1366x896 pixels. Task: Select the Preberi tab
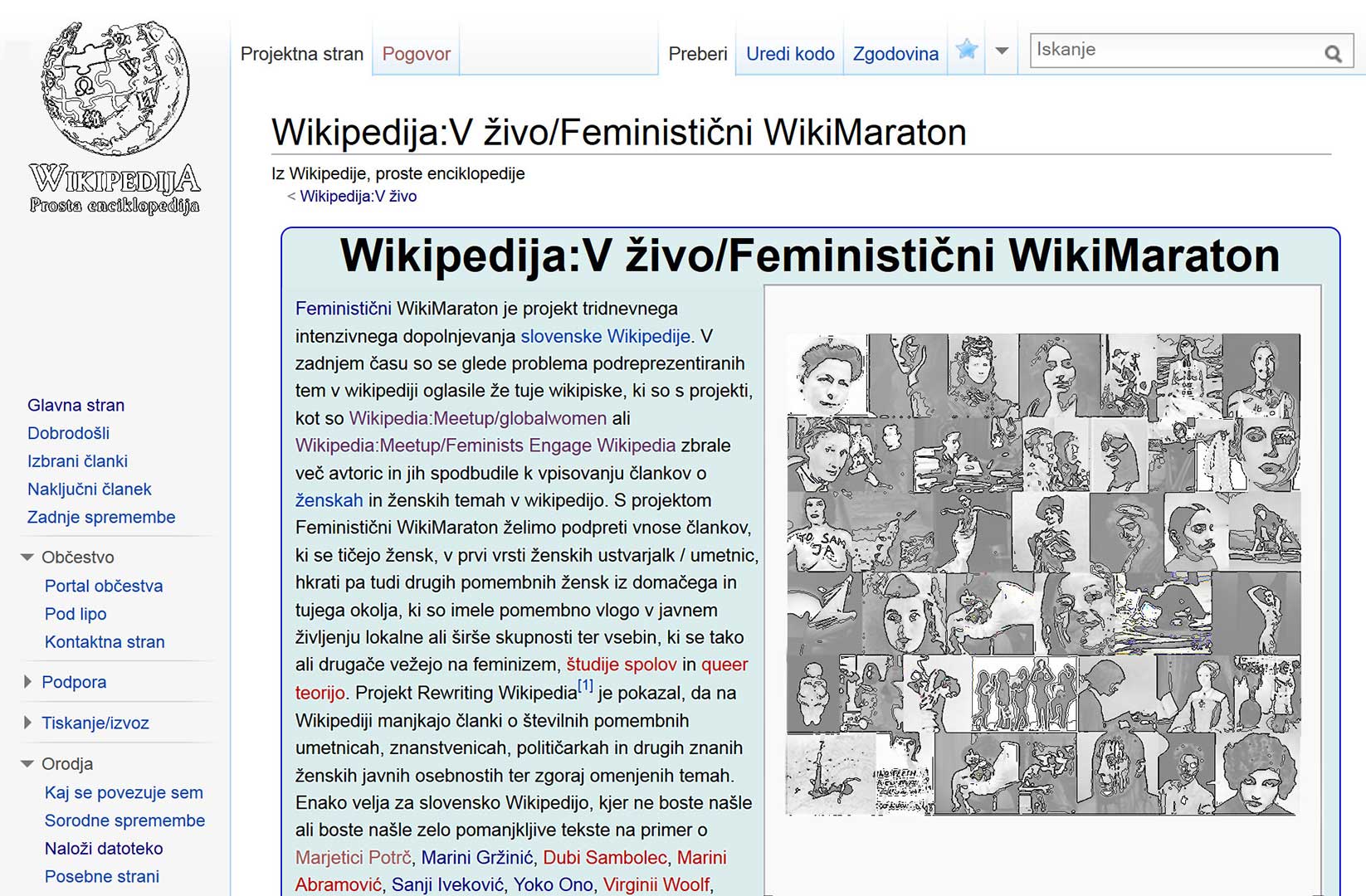(x=697, y=54)
